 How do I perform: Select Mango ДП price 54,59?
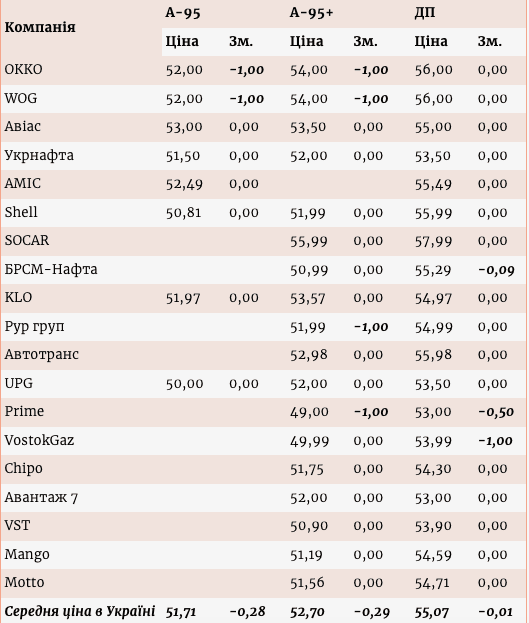[x=433, y=555]
